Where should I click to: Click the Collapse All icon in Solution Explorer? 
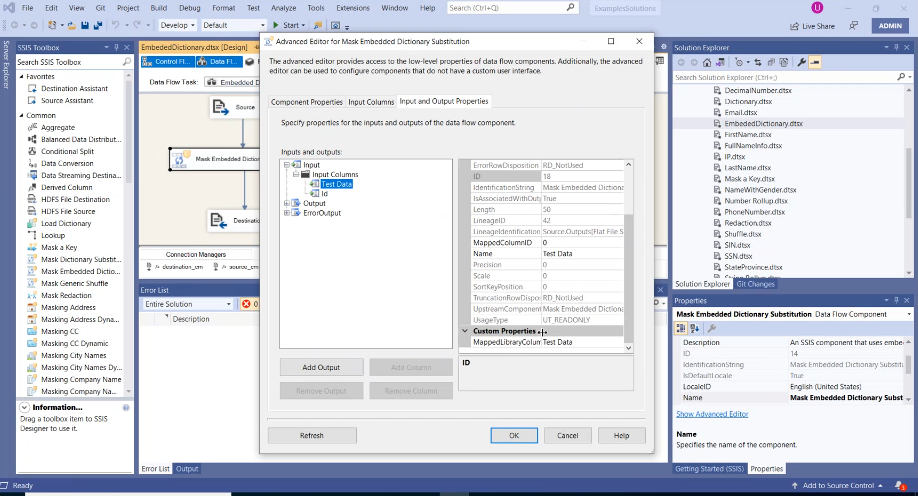[x=771, y=62]
